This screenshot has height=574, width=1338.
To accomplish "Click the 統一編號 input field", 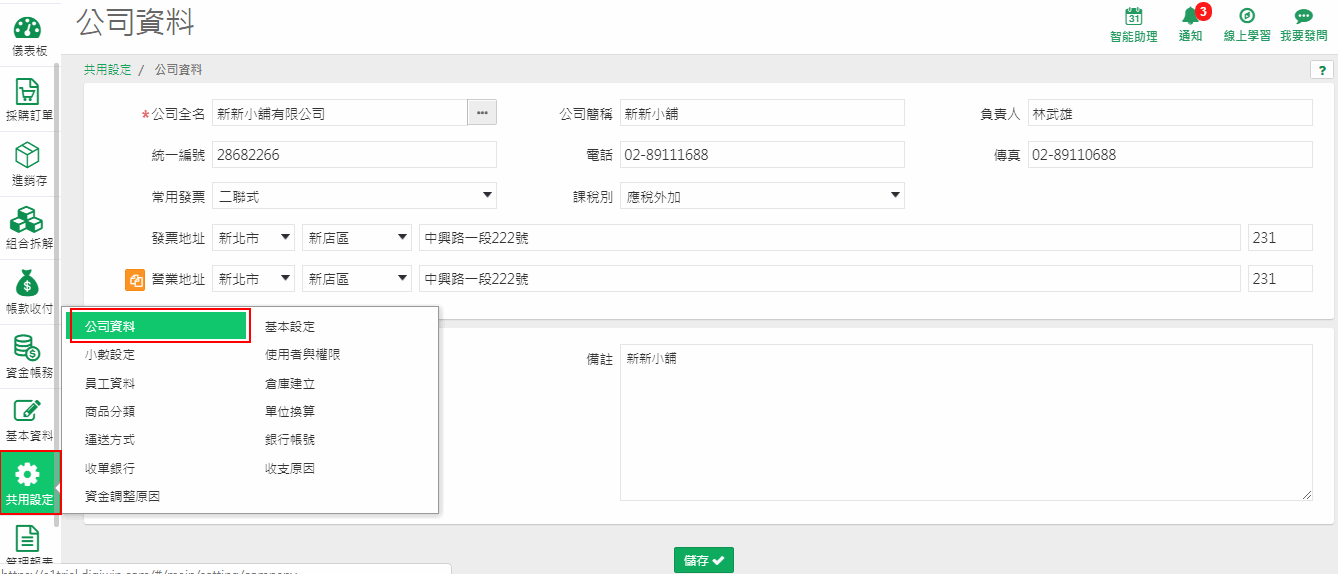I will click(354, 155).
